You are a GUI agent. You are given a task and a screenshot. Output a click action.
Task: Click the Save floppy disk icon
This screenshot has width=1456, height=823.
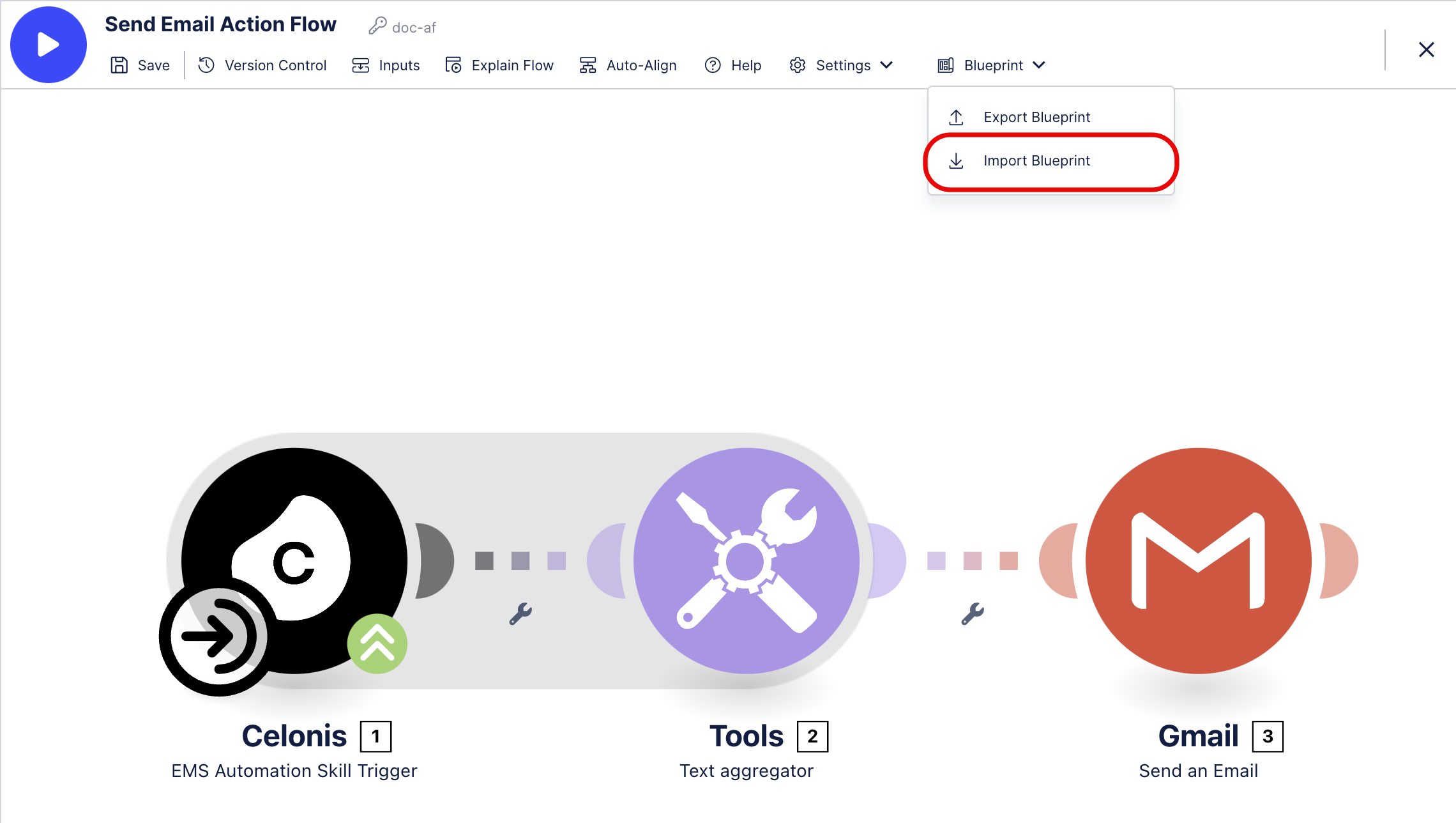coord(119,65)
